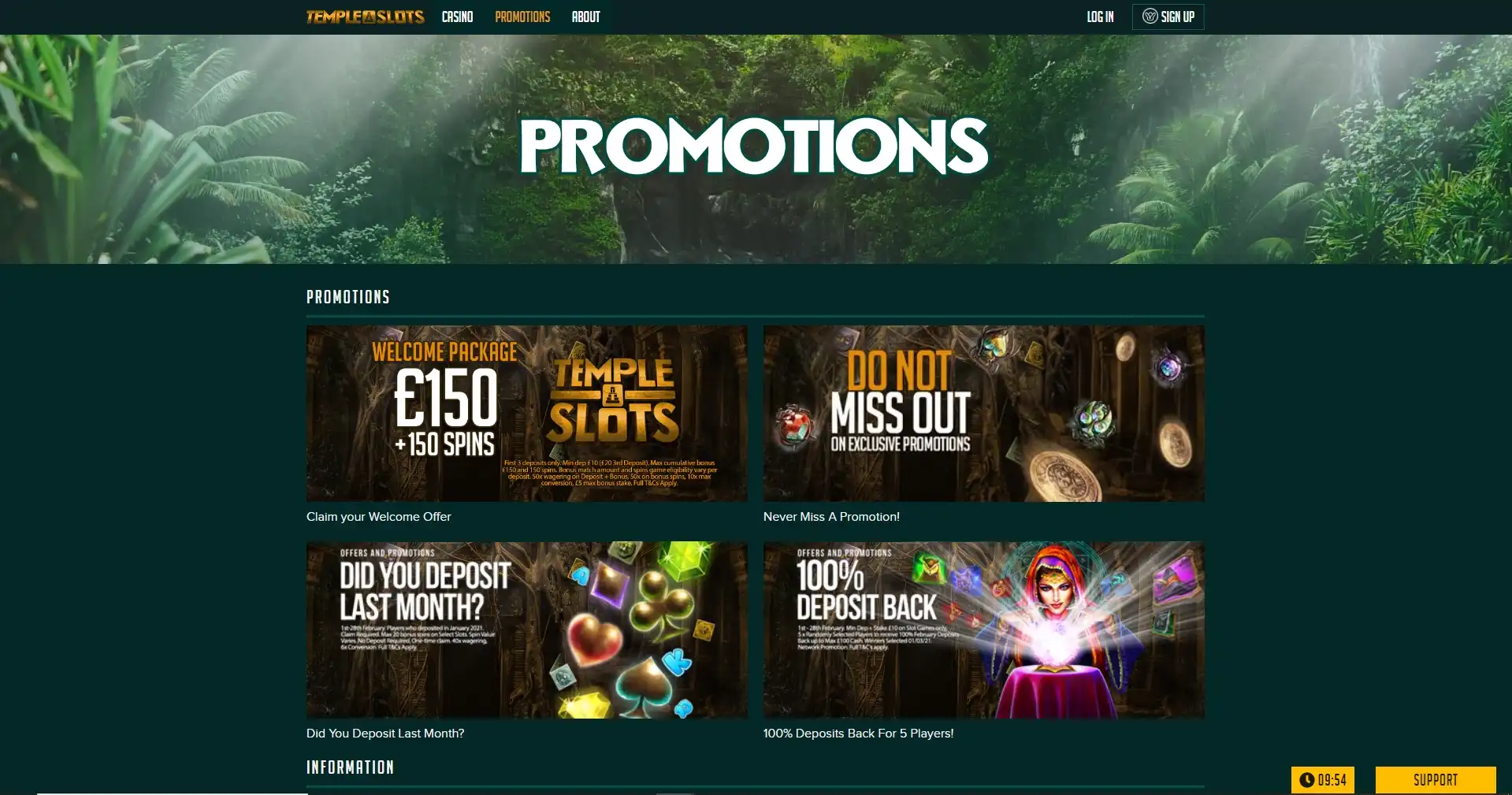
Task: Click Did You Deposit Last Month text link
Action: coord(385,734)
